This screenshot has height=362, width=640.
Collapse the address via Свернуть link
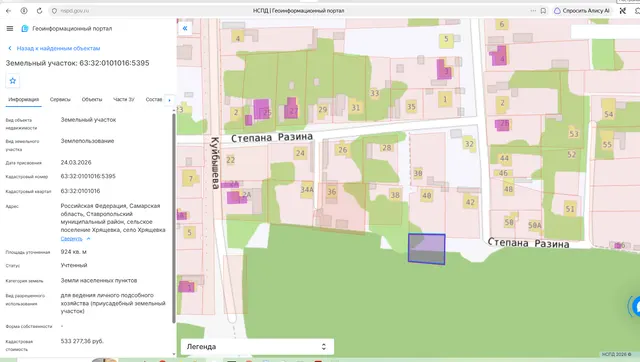coord(75,239)
